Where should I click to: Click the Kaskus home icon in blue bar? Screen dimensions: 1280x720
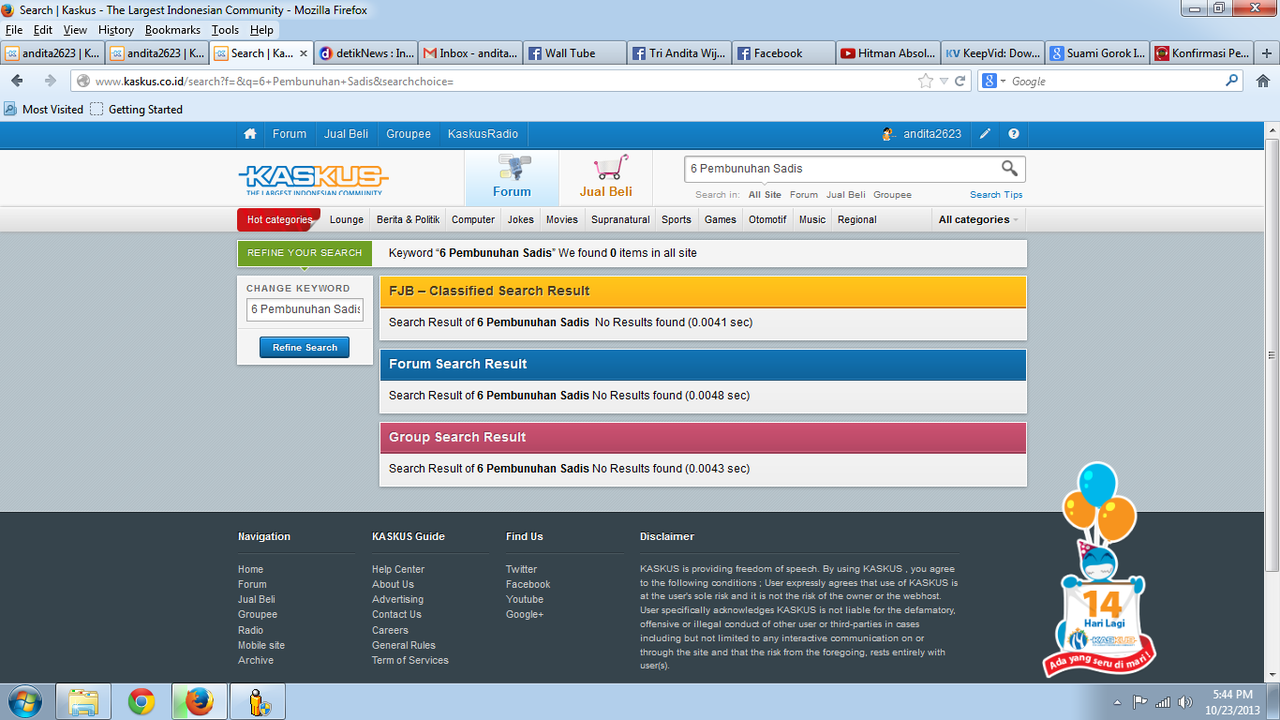point(250,134)
